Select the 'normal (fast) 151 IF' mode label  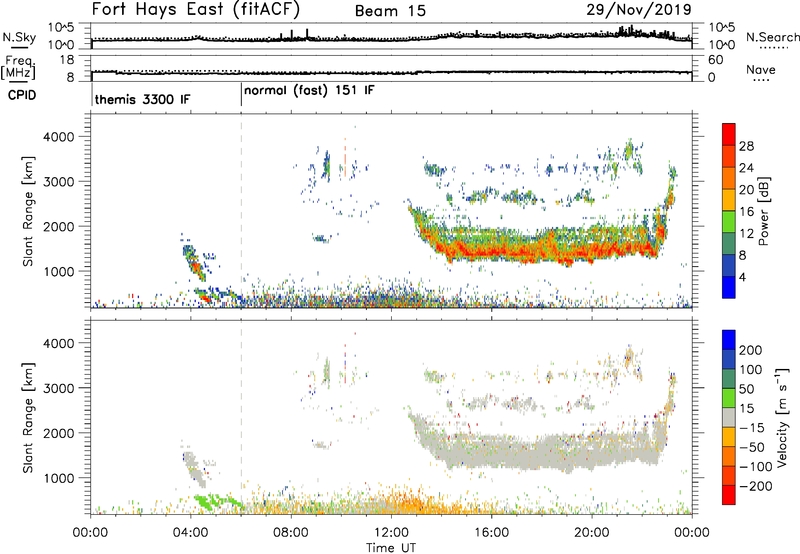click(309, 91)
